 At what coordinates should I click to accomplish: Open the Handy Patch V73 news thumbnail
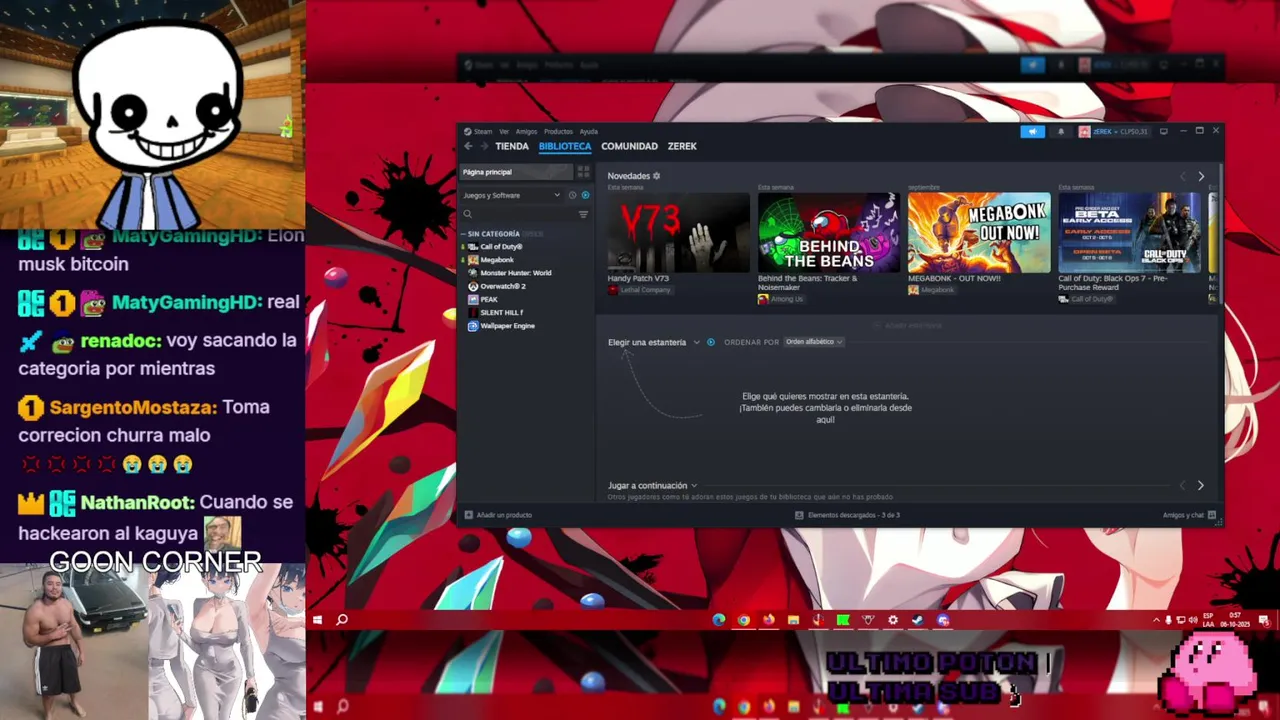coord(678,233)
